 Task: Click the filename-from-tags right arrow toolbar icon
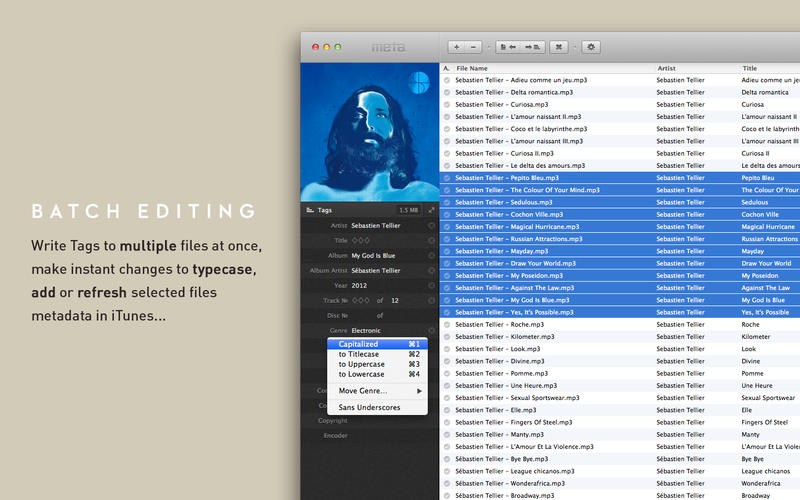click(532, 47)
